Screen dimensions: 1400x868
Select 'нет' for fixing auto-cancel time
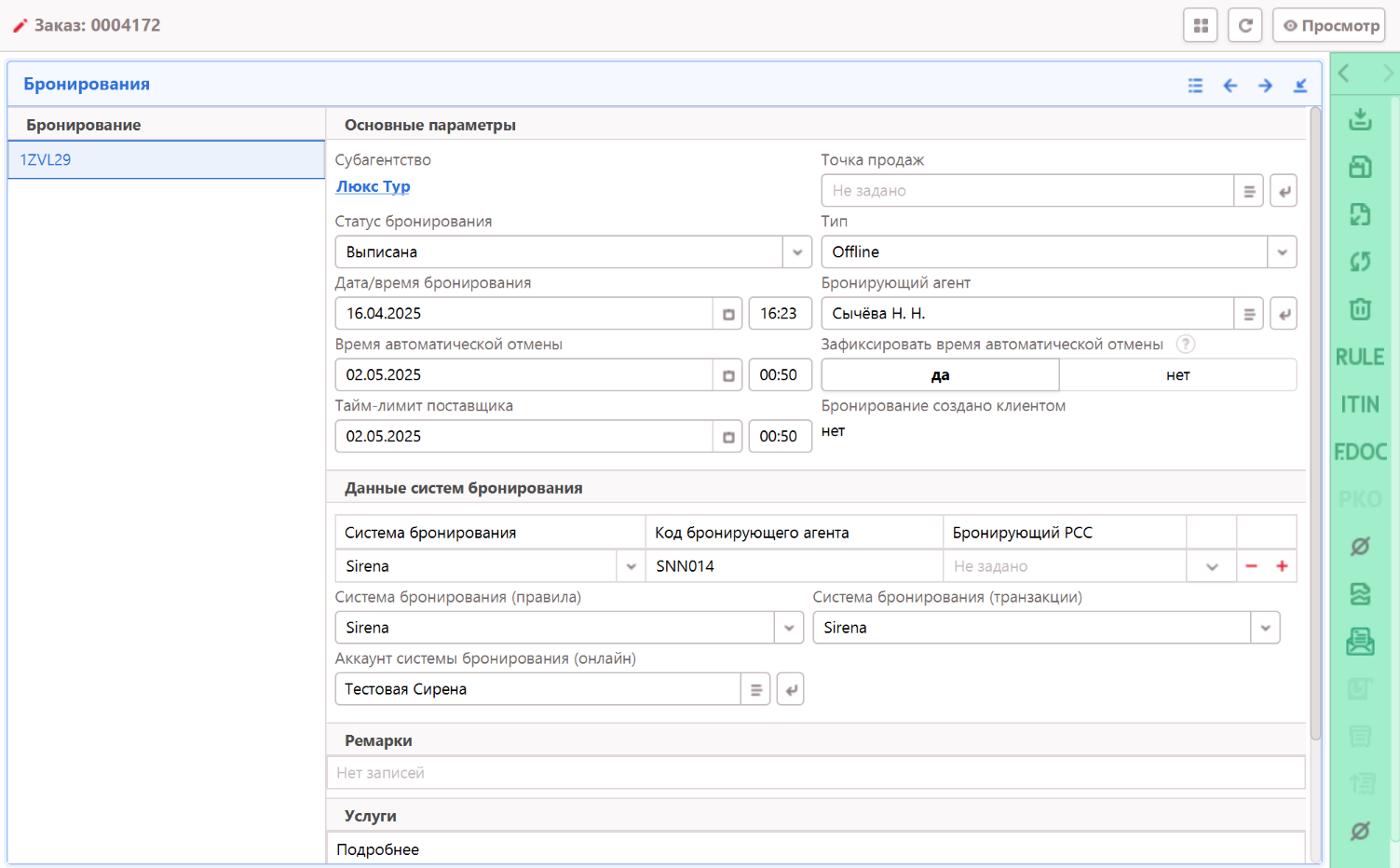(x=1177, y=375)
